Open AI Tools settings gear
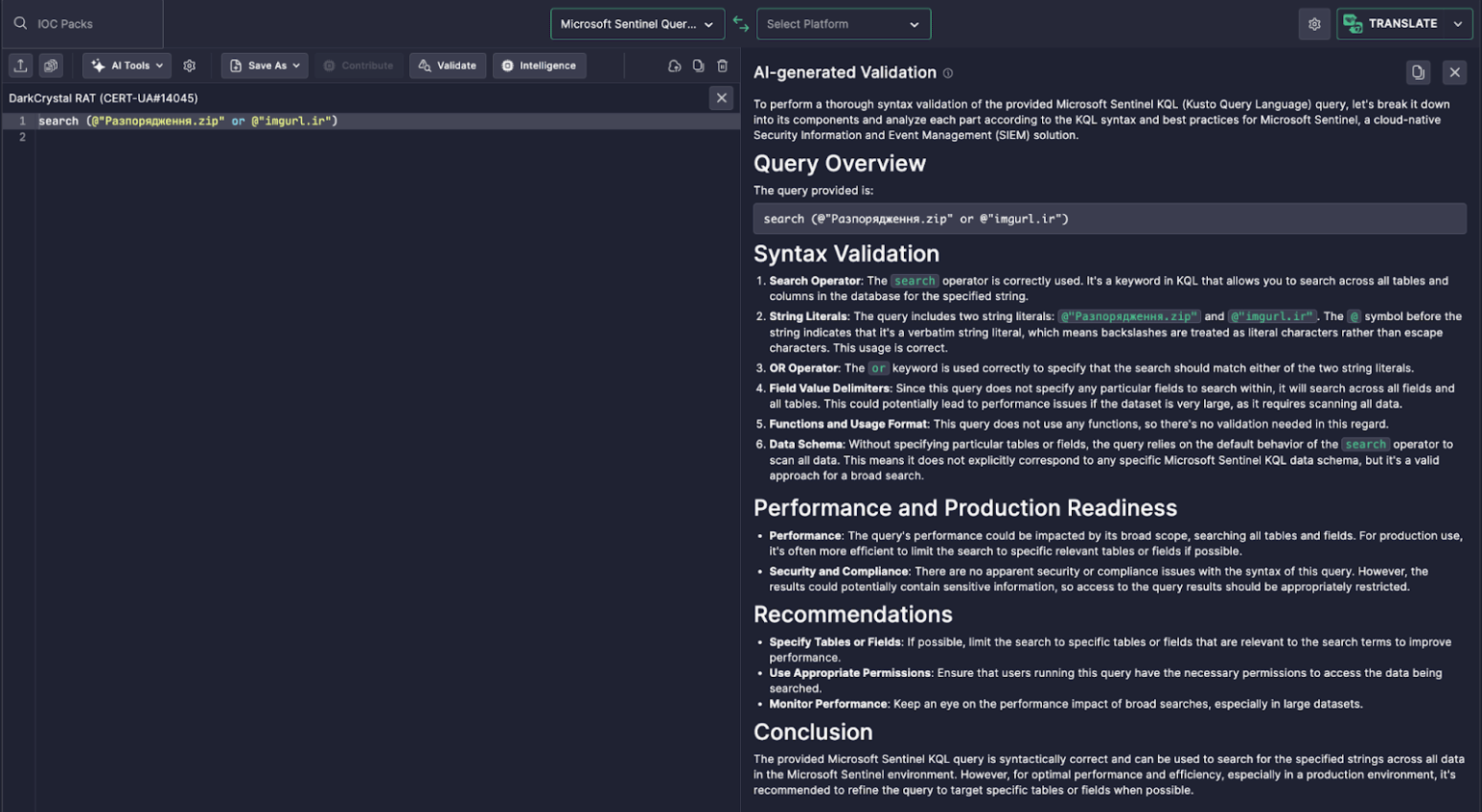This screenshot has height=812, width=1482. 189,66
